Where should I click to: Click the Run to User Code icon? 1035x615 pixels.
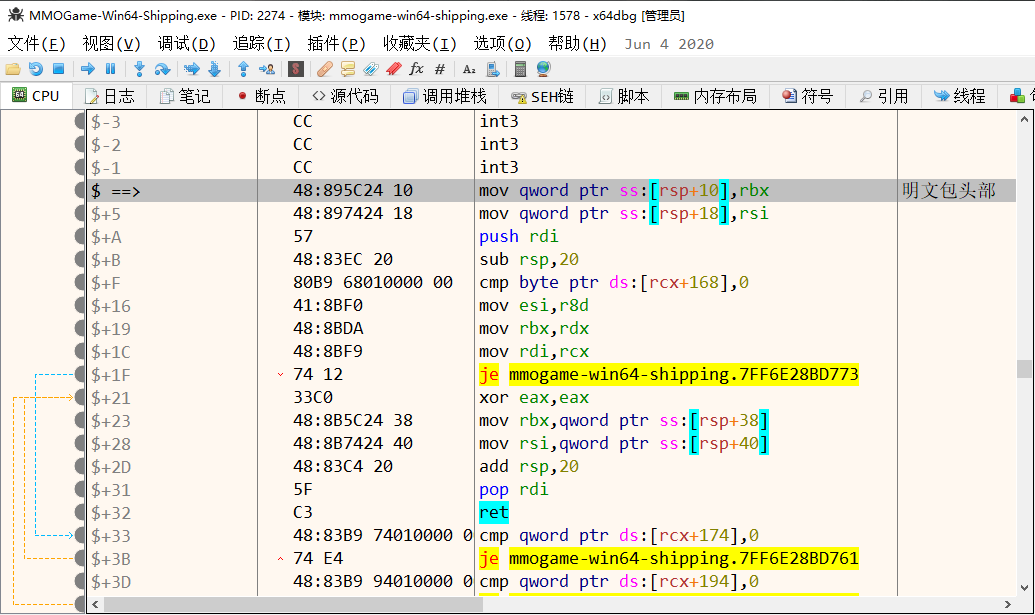[x=267, y=69]
